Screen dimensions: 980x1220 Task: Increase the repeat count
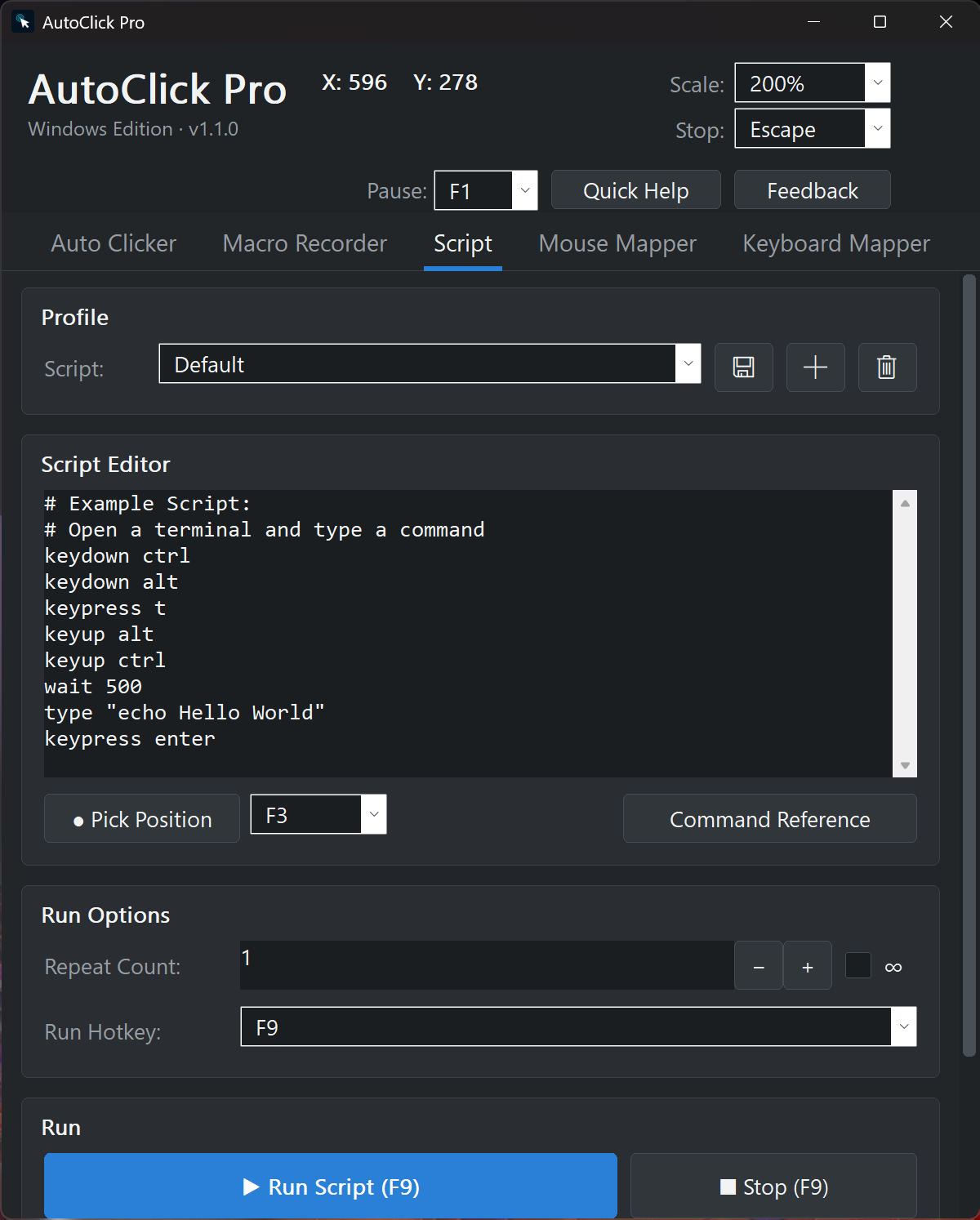pos(808,966)
